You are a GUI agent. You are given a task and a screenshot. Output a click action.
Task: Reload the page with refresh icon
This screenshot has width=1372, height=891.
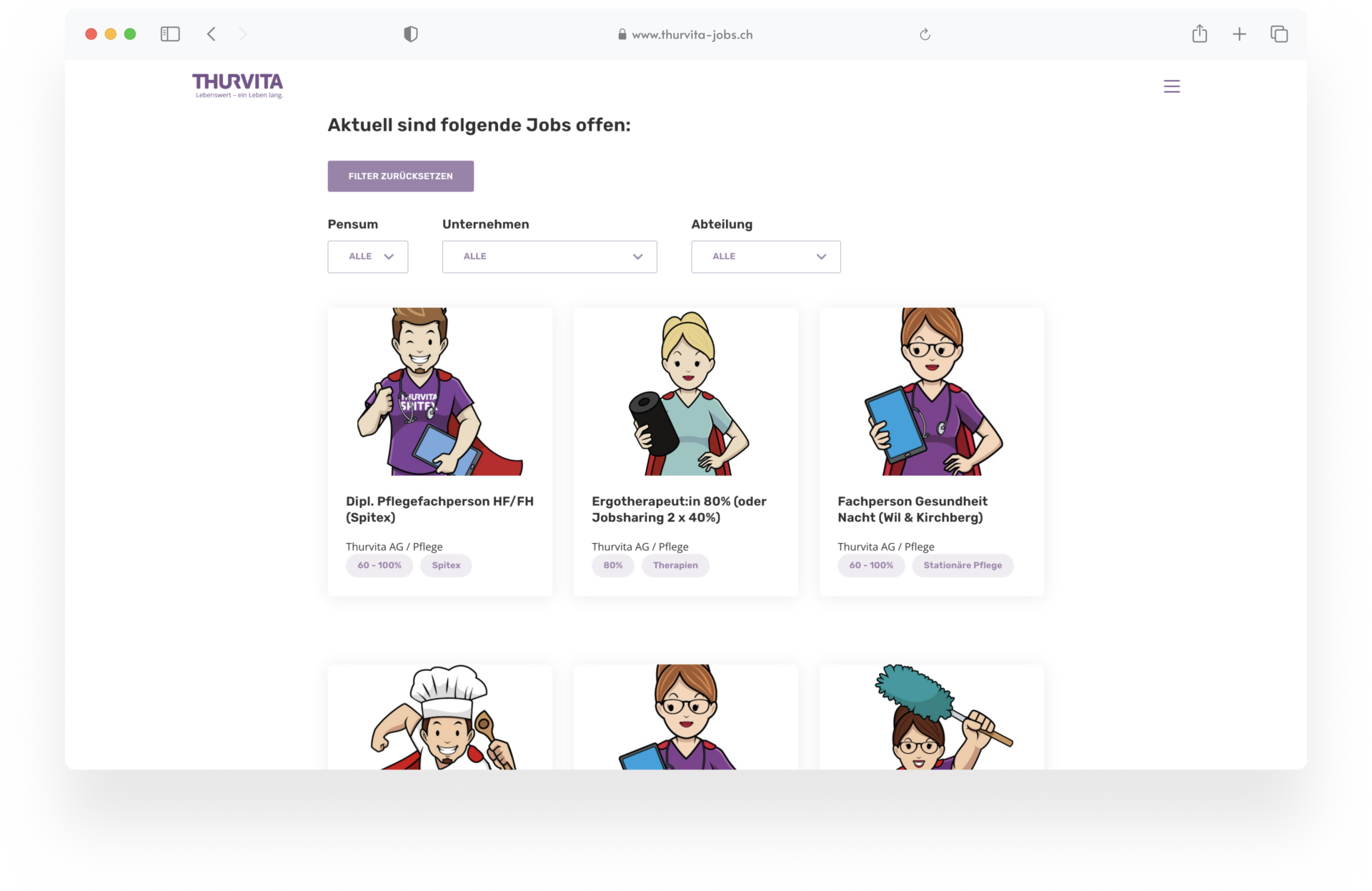point(925,34)
